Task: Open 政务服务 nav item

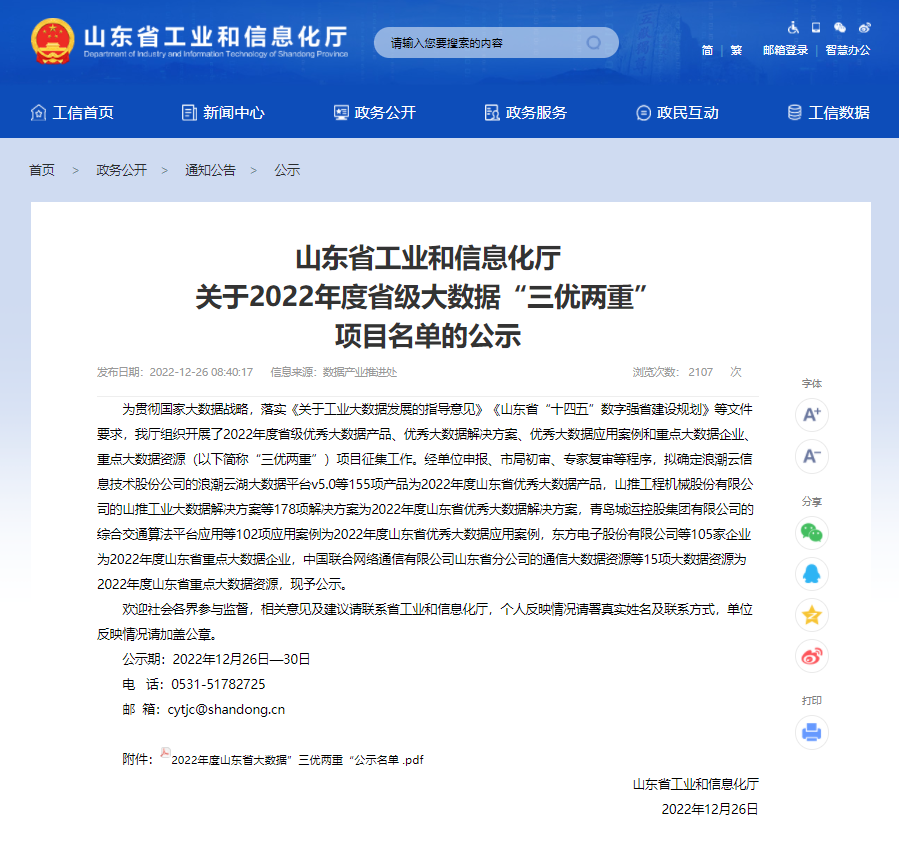Action: point(526,112)
